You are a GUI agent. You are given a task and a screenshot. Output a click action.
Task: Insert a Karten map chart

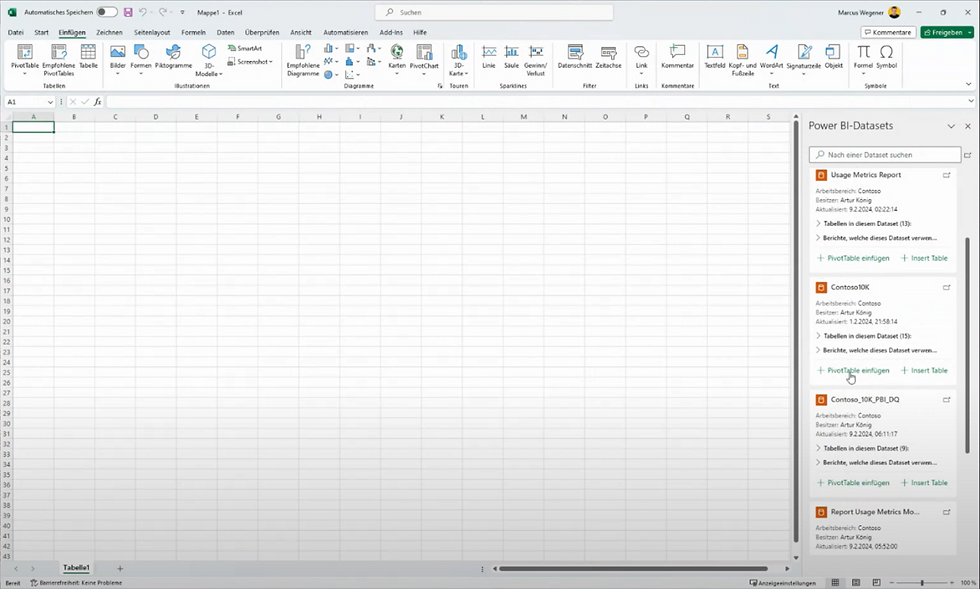397,59
